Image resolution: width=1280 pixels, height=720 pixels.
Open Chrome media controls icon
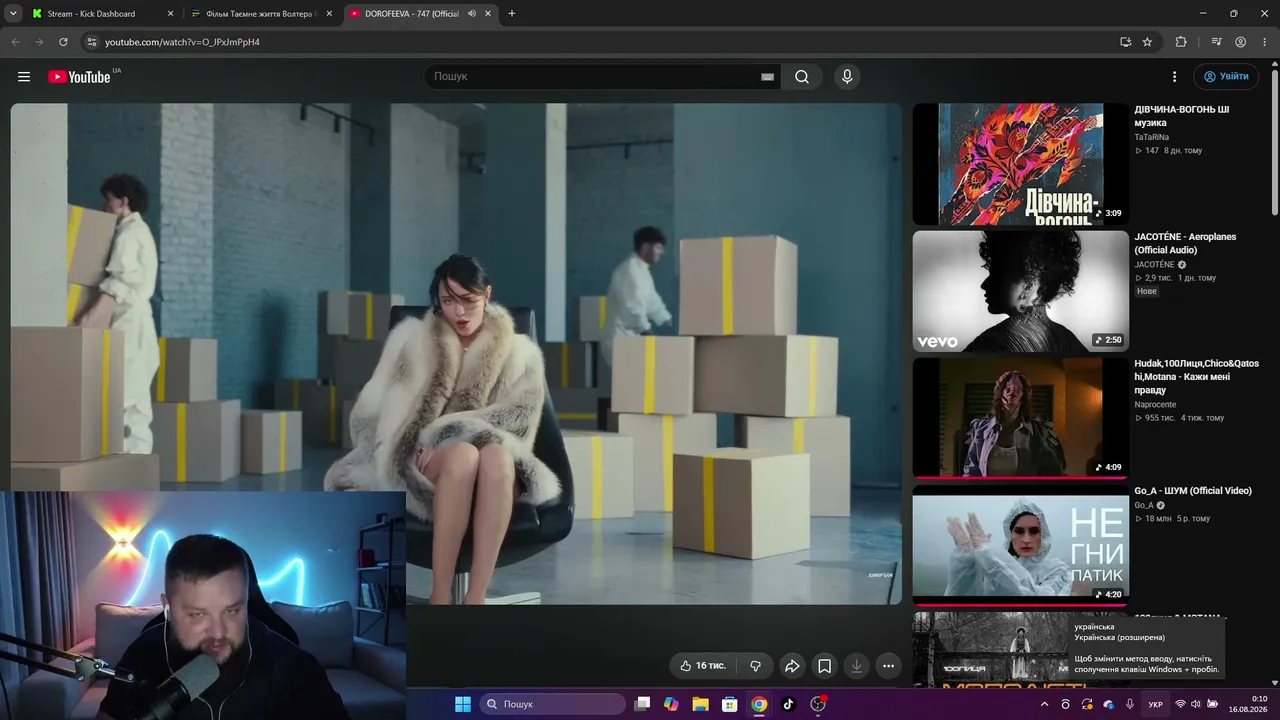tap(1216, 42)
